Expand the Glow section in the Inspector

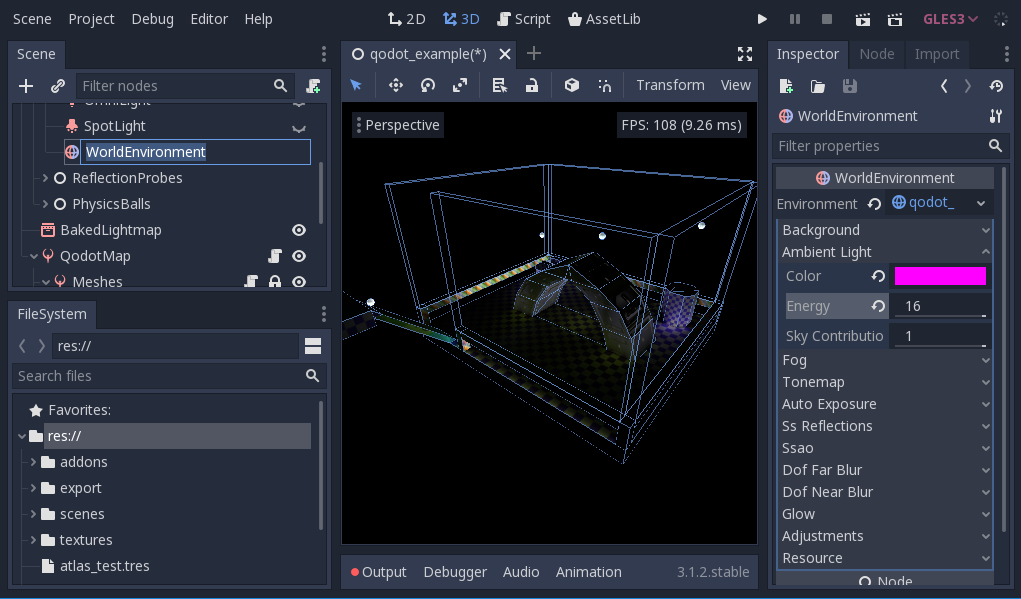tap(885, 513)
